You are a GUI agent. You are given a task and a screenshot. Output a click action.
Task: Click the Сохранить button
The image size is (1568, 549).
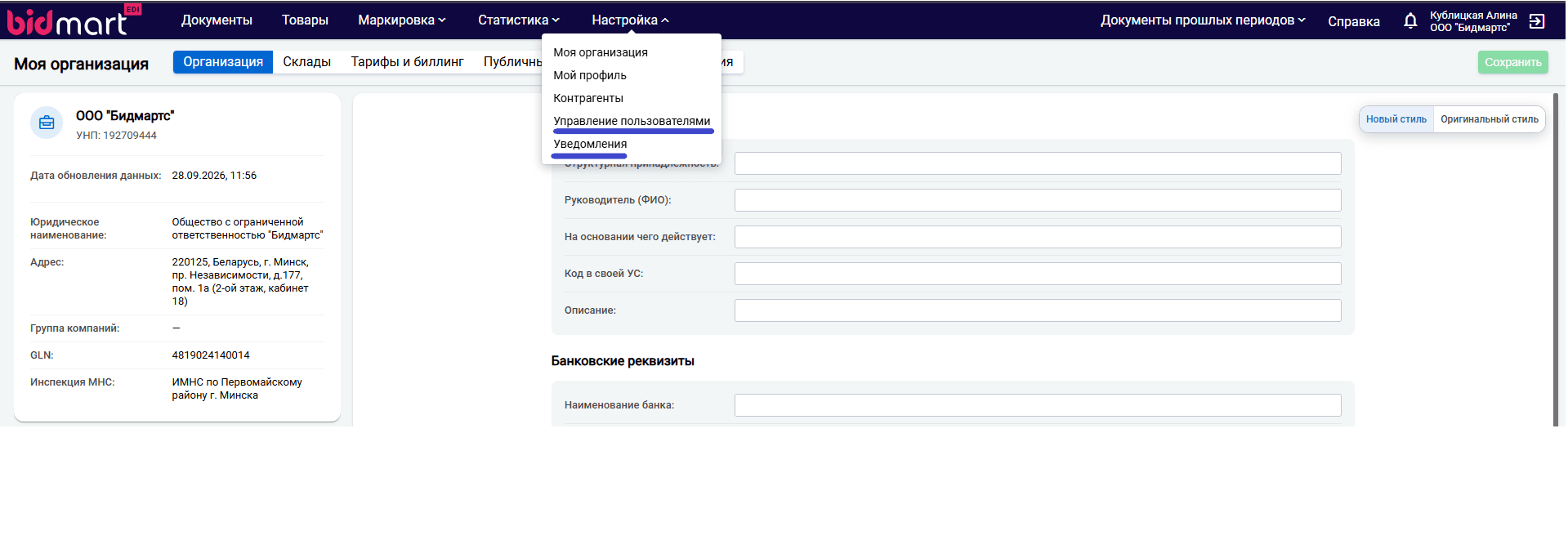tap(1512, 62)
